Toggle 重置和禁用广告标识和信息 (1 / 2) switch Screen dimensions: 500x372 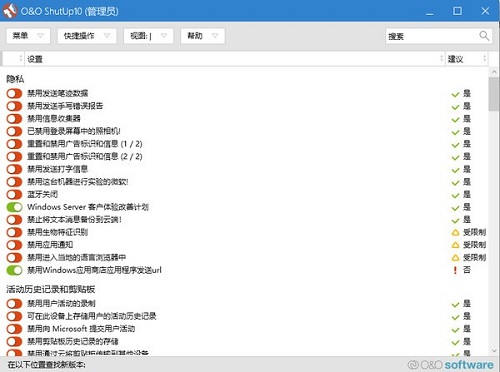(x=14, y=144)
